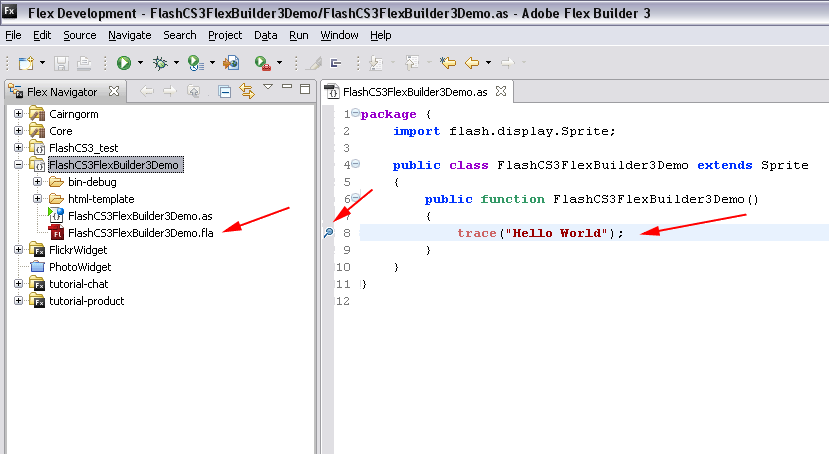
Task: Click the Previous Annotation toolbar icon
Action: point(412,63)
